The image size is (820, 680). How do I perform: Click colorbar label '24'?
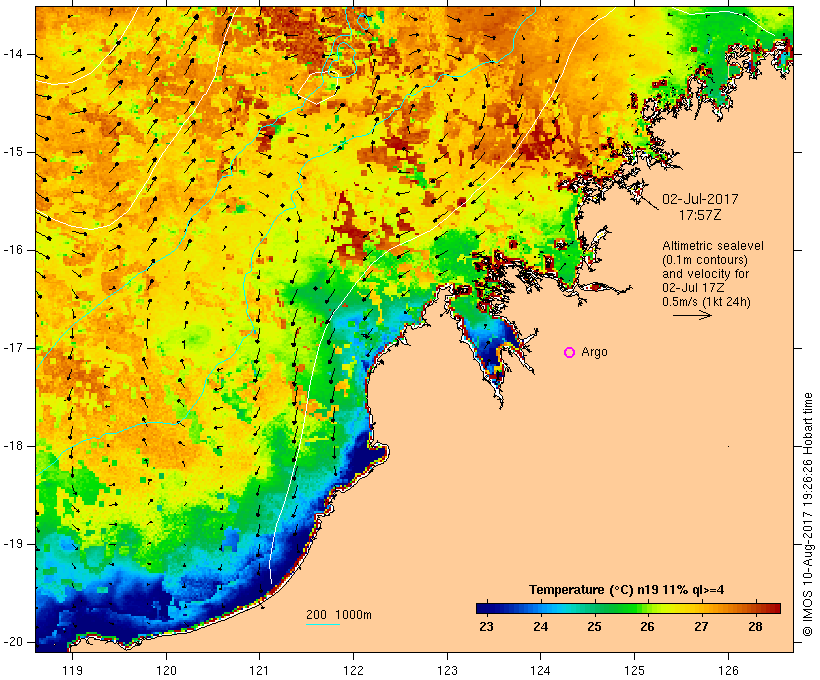tap(540, 627)
